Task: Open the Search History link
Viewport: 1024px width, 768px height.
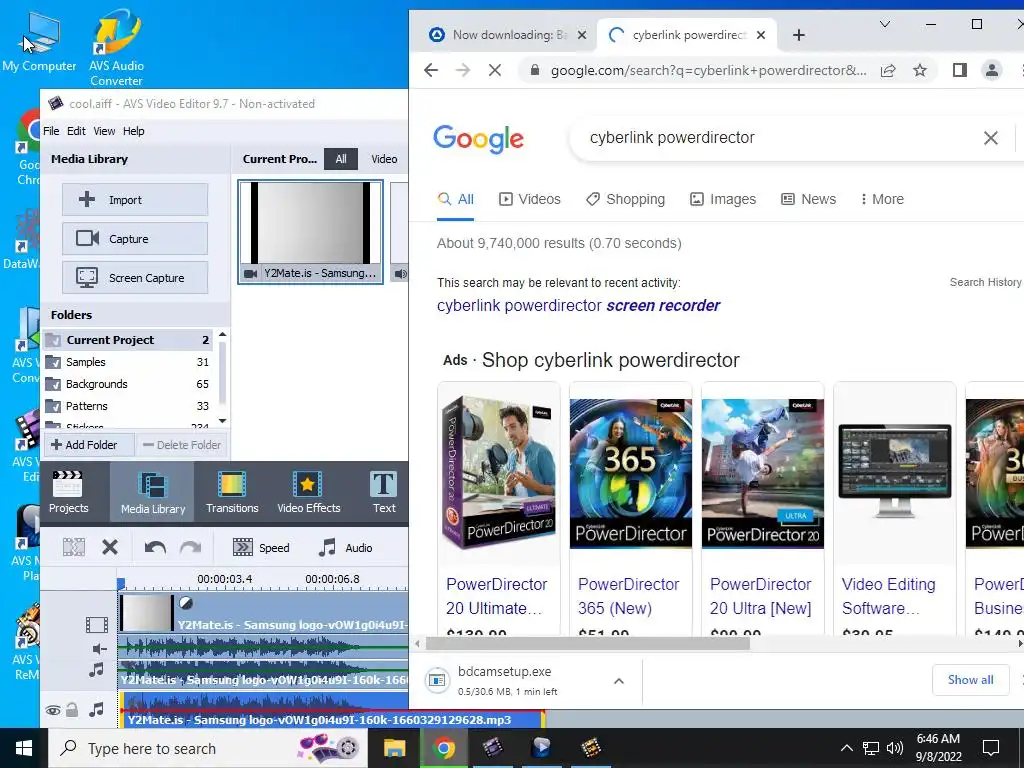Action: [985, 282]
